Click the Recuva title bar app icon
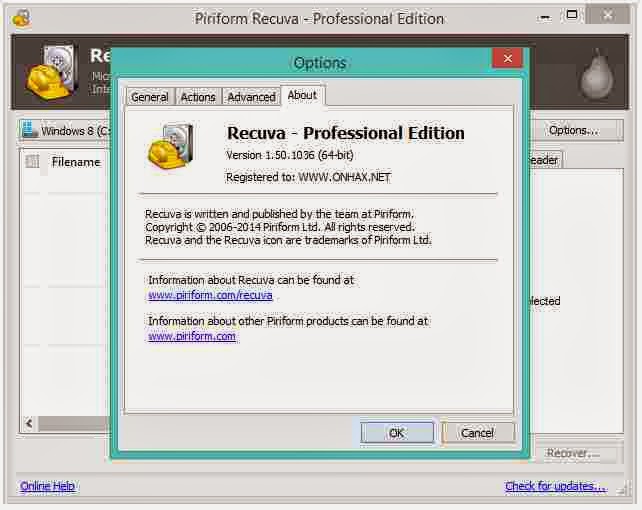This screenshot has height=510, width=642. coord(21,18)
